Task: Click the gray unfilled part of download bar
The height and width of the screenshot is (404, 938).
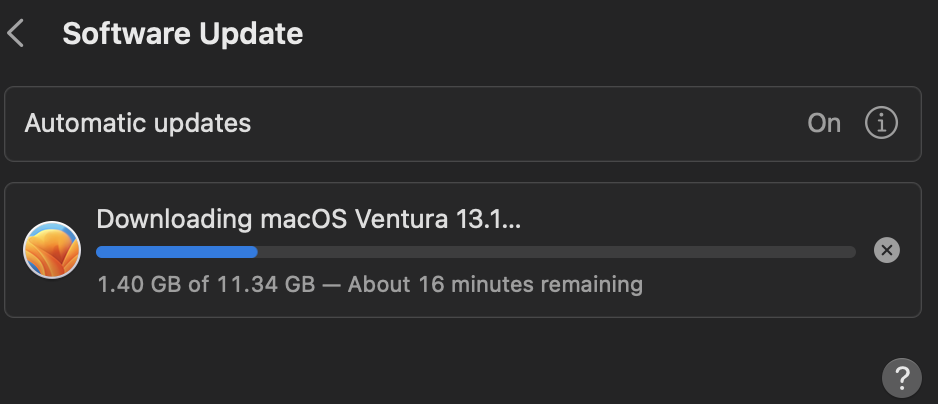Action: pos(556,252)
